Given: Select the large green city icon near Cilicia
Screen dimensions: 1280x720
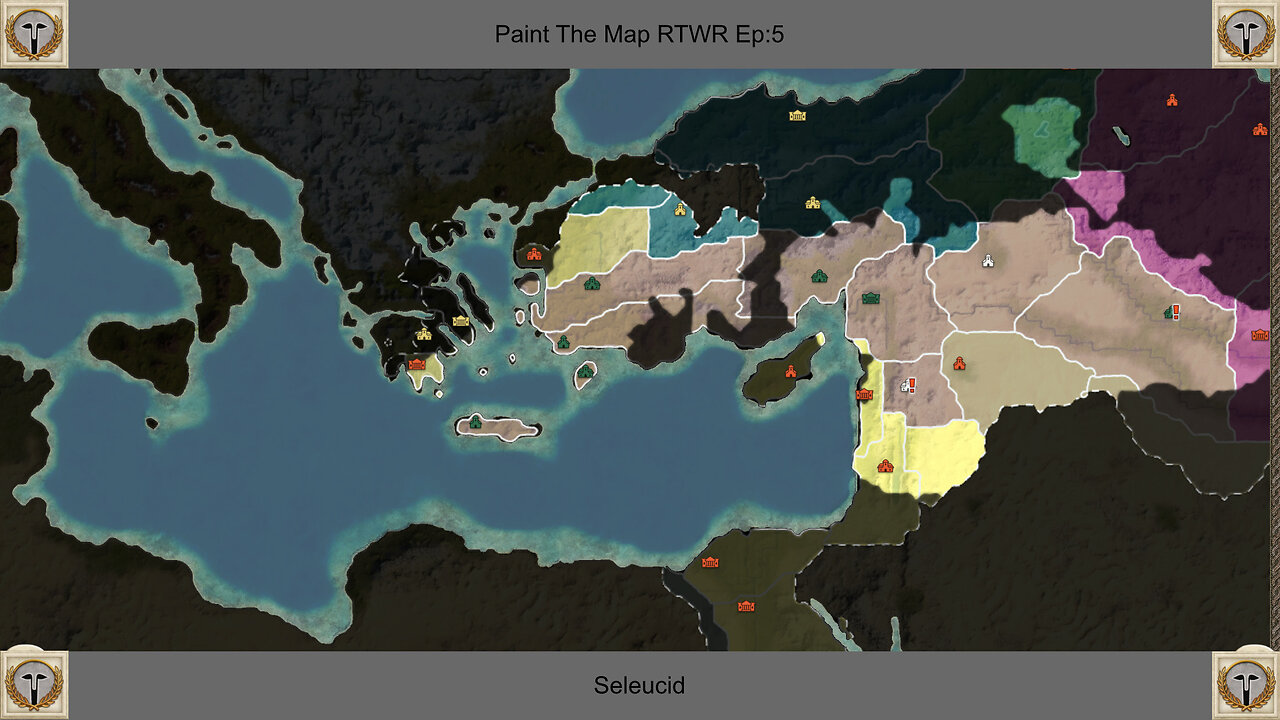Looking at the screenshot, I should pyautogui.click(x=870, y=298).
